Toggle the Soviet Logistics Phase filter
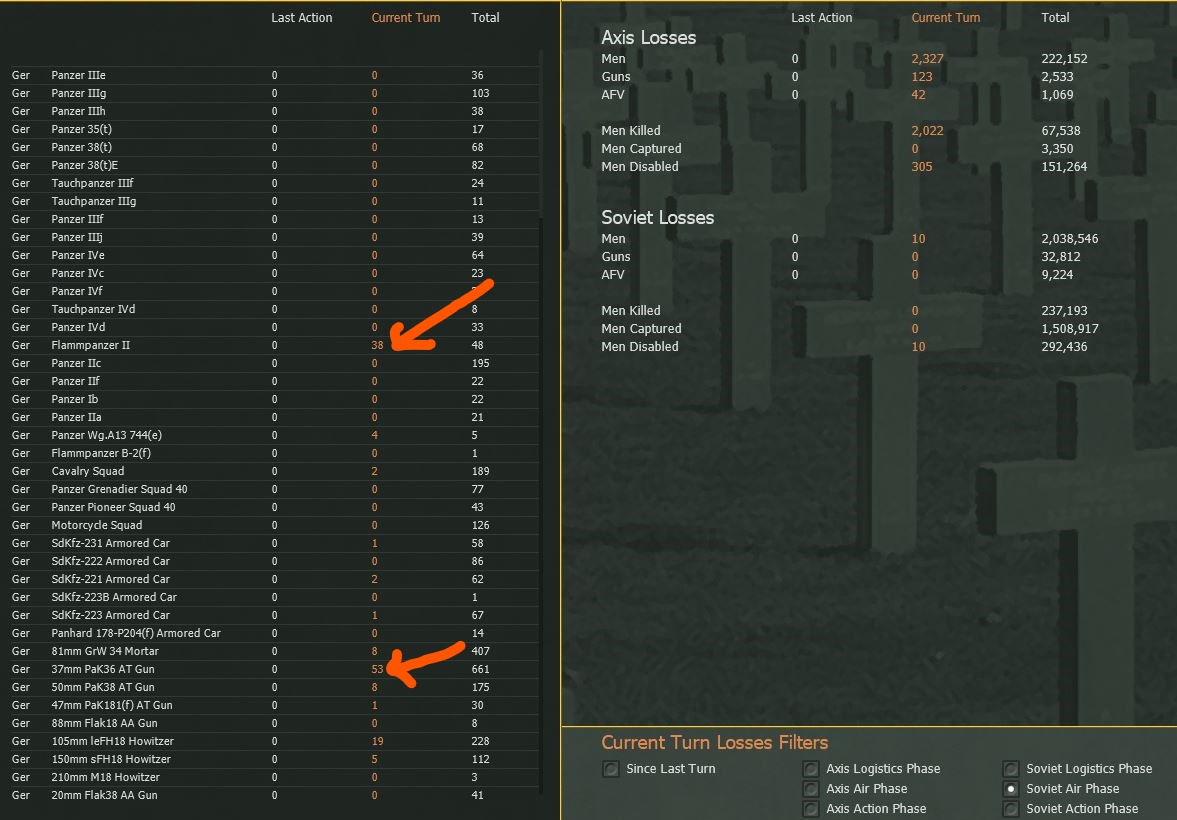The height and width of the screenshot is (820, 1177). (1011, 768)
